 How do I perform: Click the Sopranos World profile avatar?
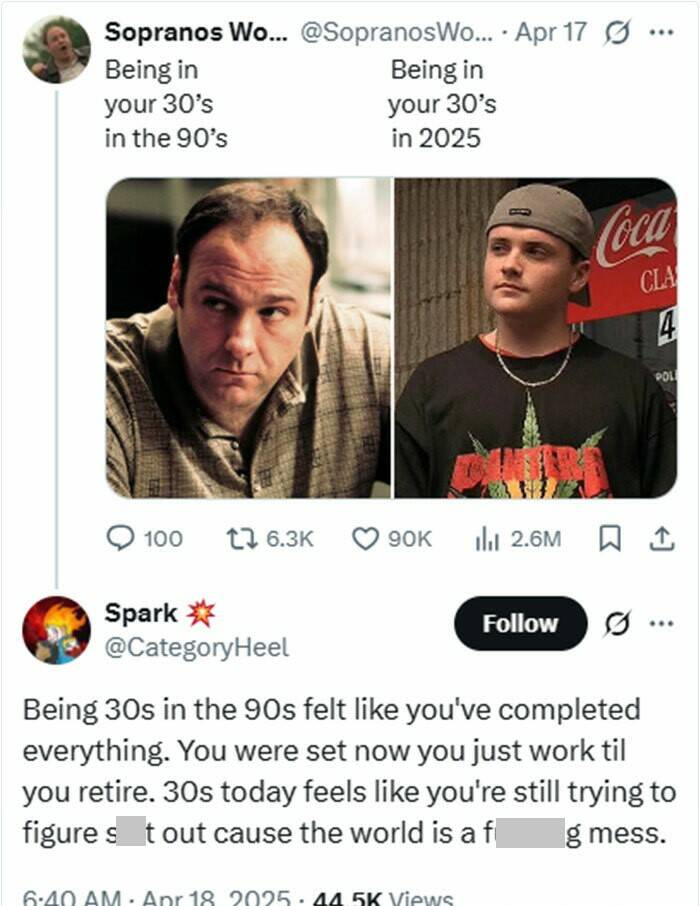click(x=56, y=49)
